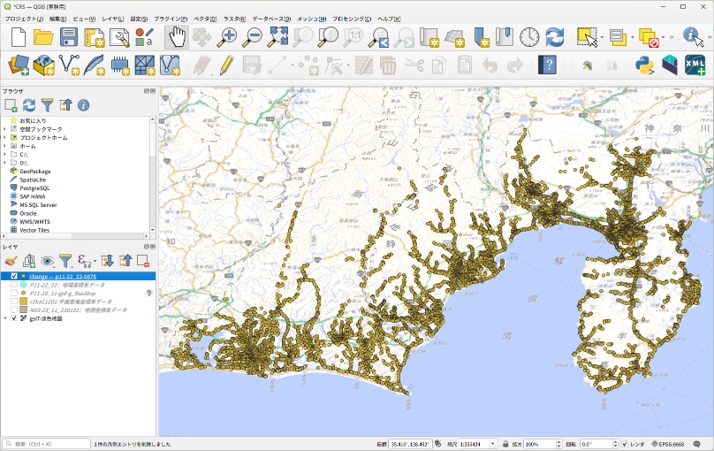Expand the Project Home item in the browser
Screen dimensions: 714x451
(5, 137)
